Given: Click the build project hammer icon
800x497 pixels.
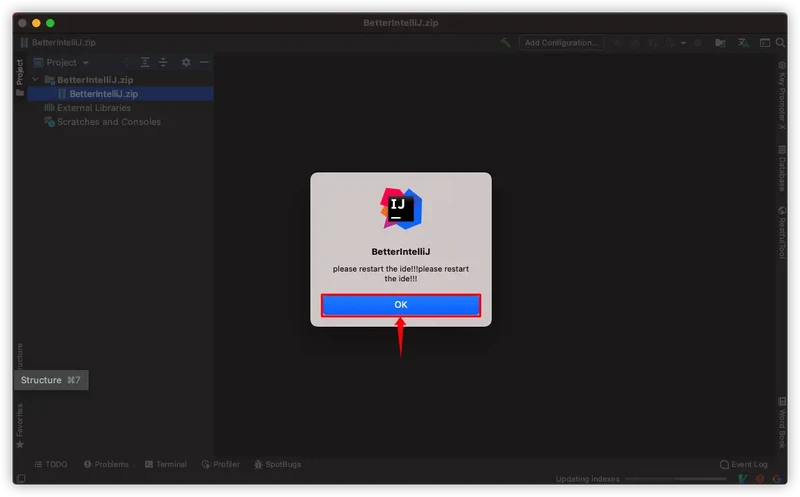Looking at the screenshot, I should pos(505,43).
